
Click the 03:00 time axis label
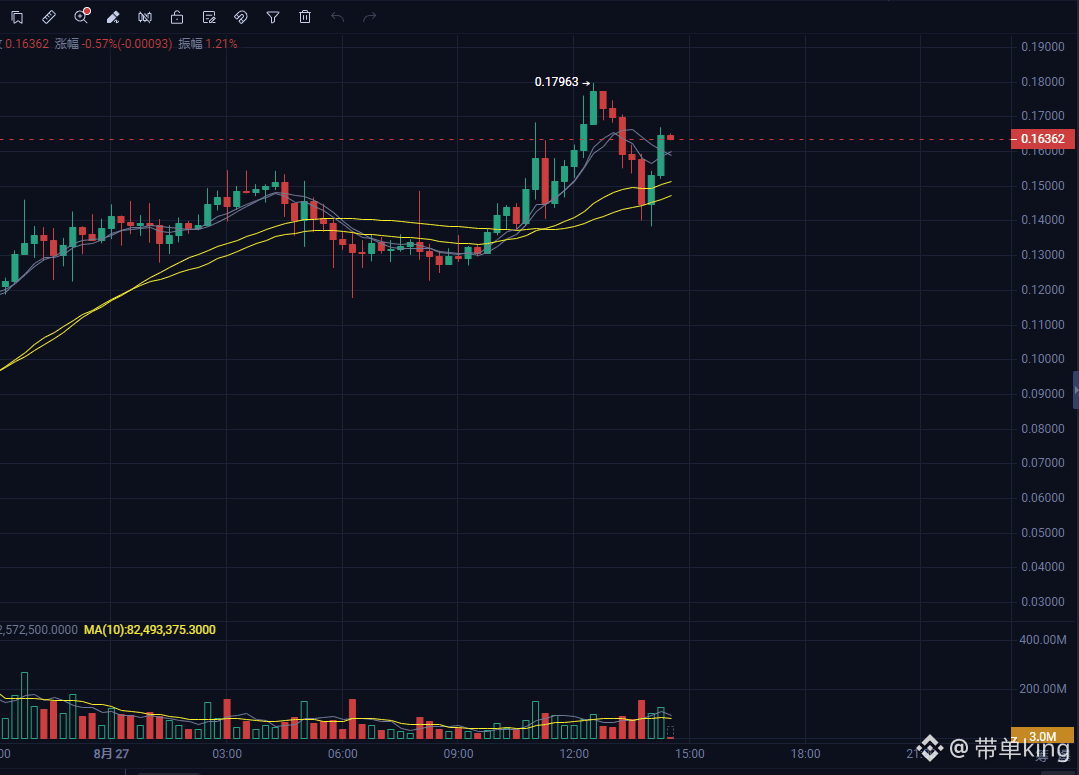[x=227, y=754]
